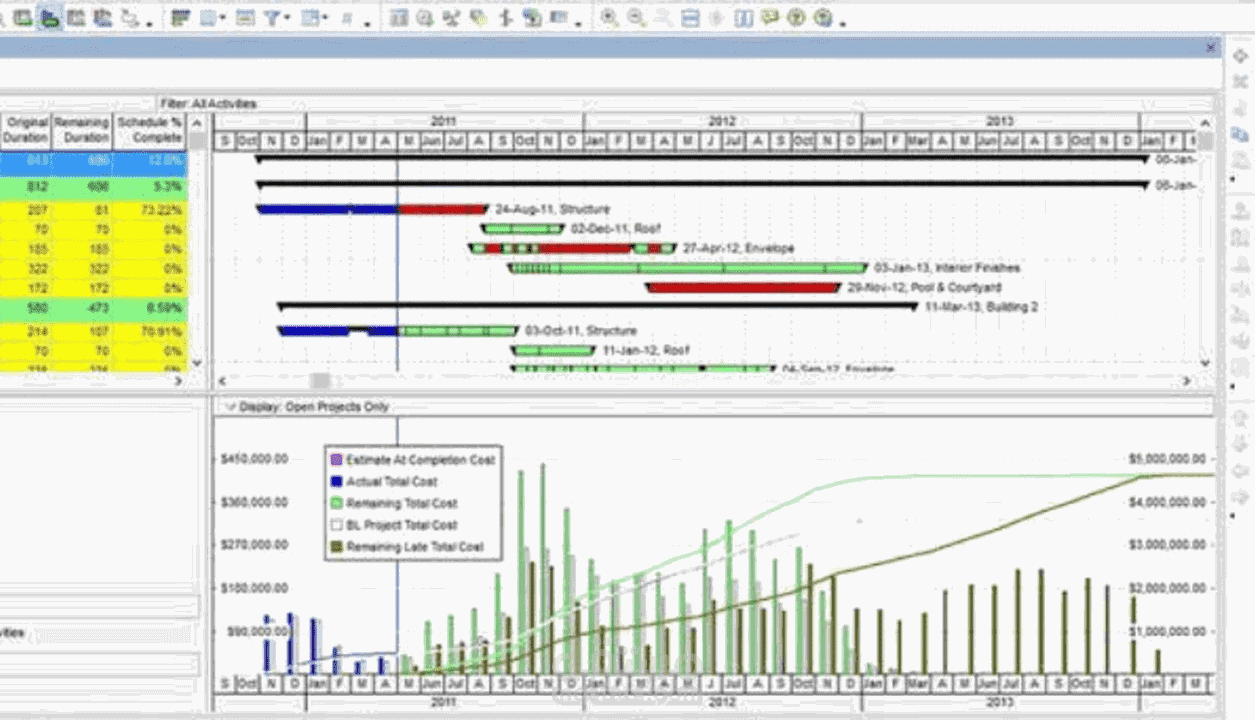Select the Building 2 summary bar

(597, 307)
